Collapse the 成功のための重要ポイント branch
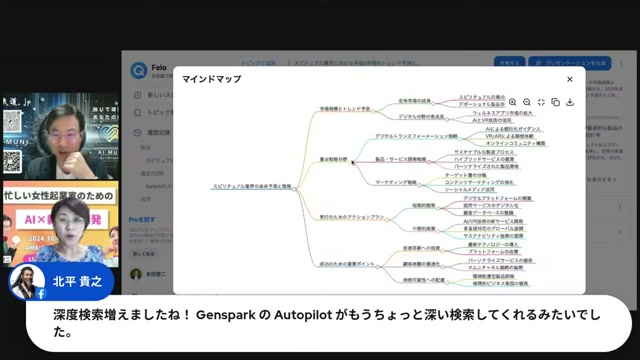Screen dimensions: 640x360 [378, 267]
